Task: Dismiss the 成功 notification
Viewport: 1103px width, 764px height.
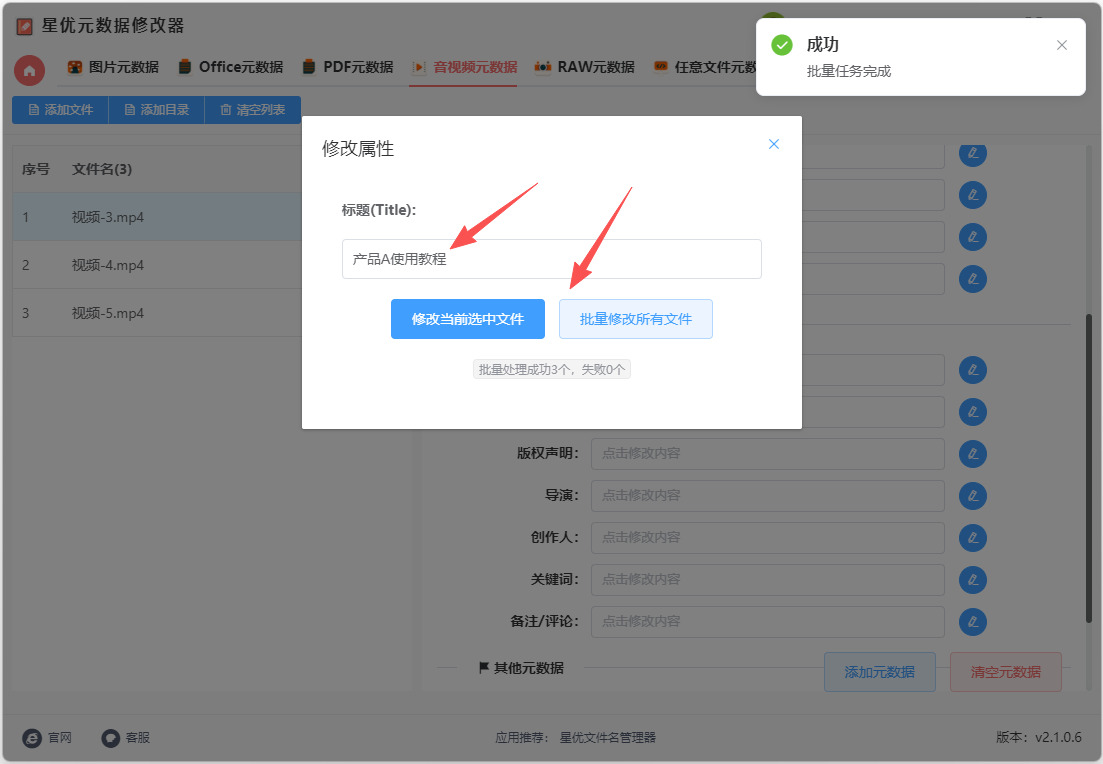Action: click(x=1061, y=45)
